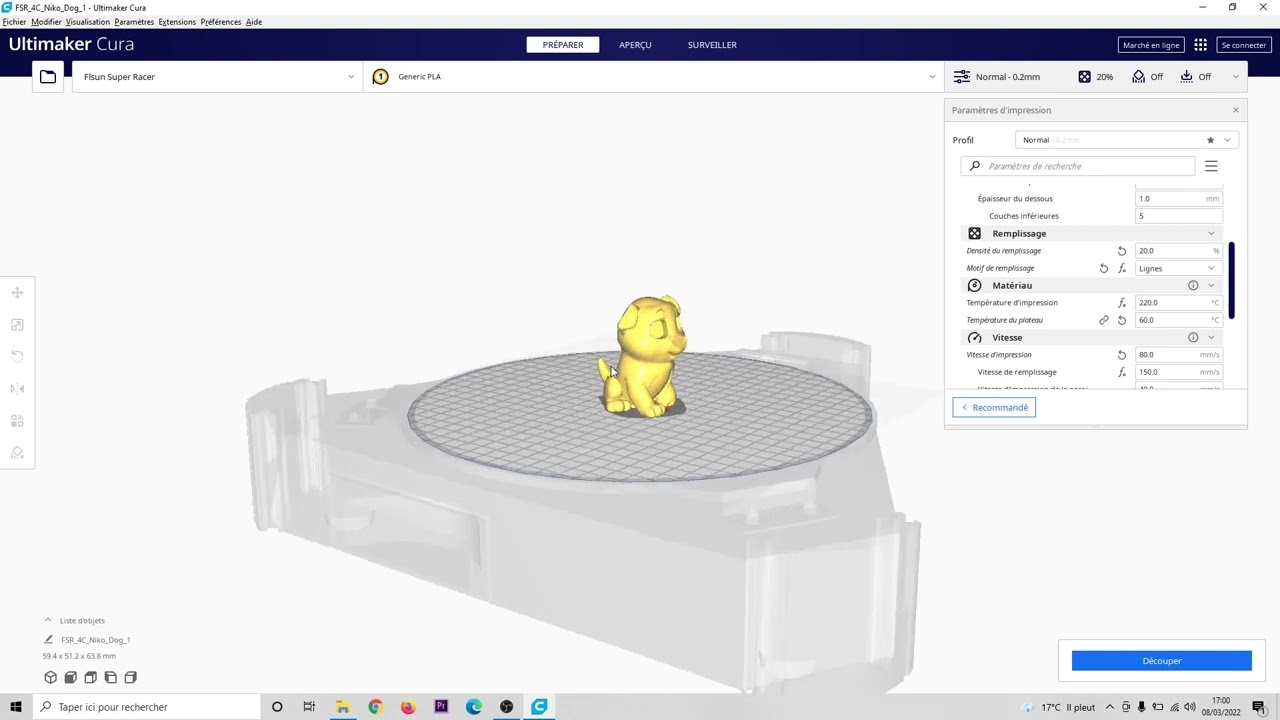
Task: Select the Rotate tool in left toolbar
Action: (x=17, y=357)
